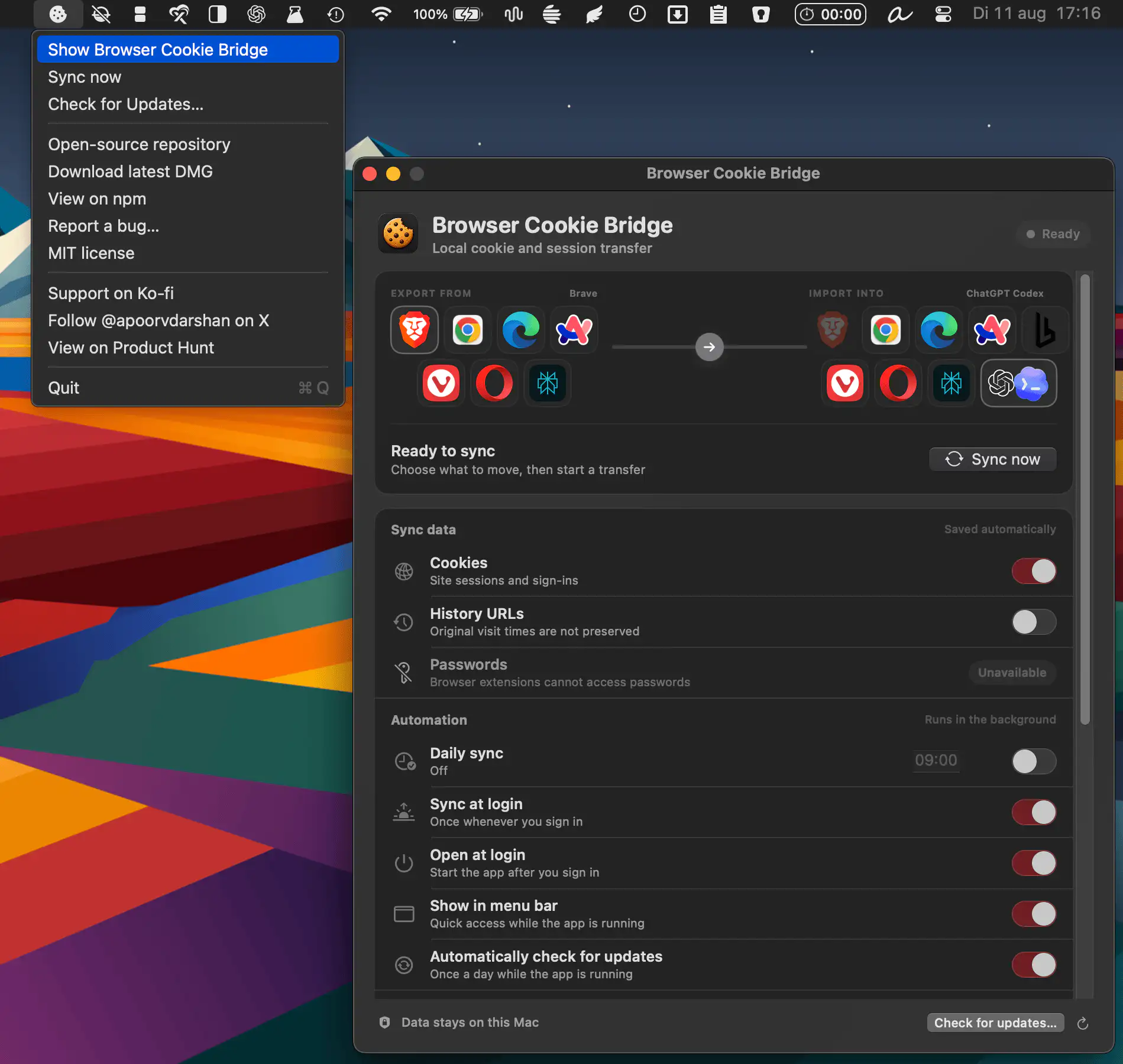Open the MIT license menu item
This screenshot has width=1123, height=1064.
[x=188, y=253]
